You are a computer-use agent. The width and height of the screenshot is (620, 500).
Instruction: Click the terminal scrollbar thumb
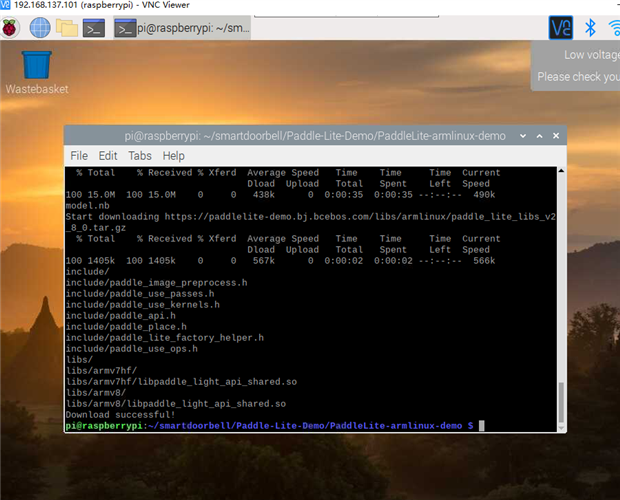click(561, 402)
